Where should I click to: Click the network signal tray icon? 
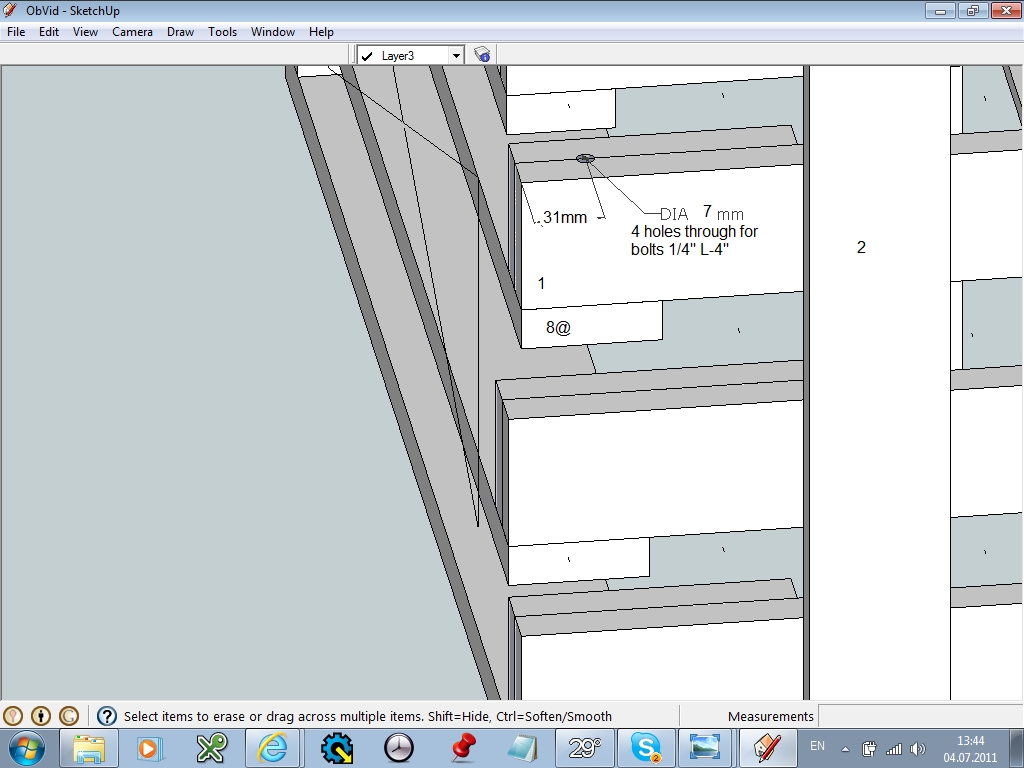pos(893,749)
